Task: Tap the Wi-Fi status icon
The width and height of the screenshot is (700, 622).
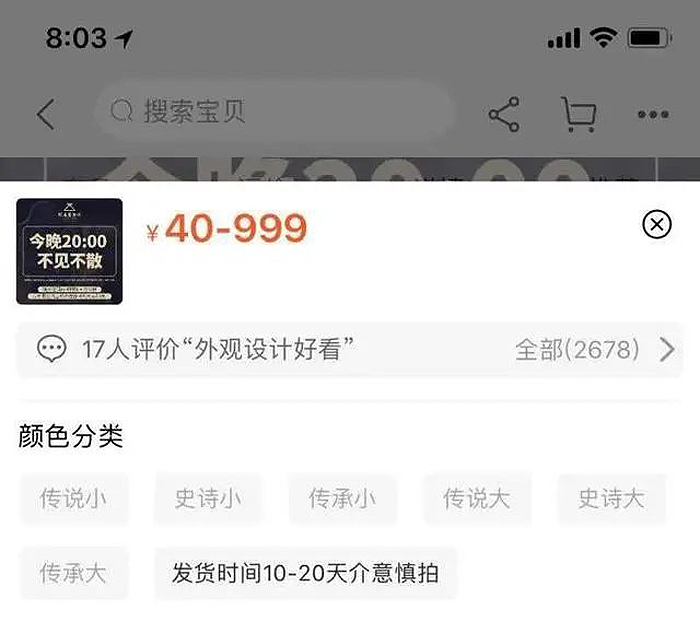Action: coord(603,38)
